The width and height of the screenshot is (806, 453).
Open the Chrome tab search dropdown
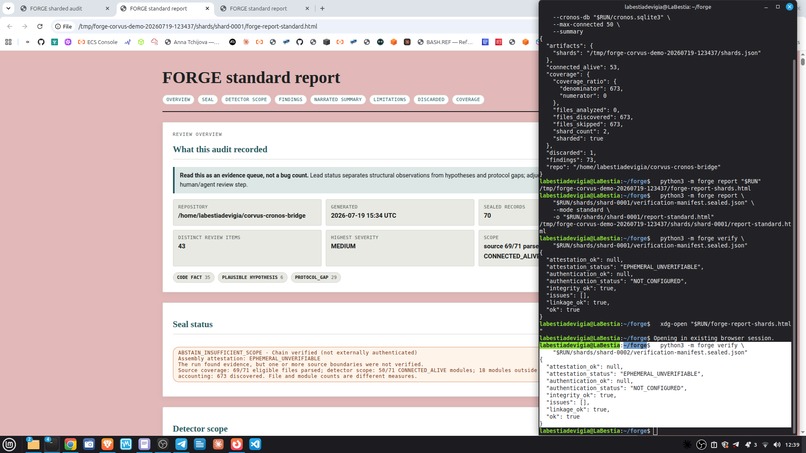(x=8, y=8)
